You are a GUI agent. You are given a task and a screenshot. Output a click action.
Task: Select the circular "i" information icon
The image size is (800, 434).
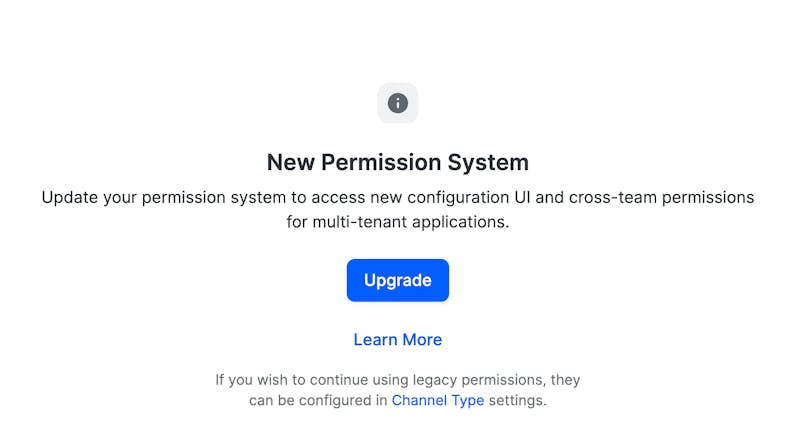coord(398,103)
